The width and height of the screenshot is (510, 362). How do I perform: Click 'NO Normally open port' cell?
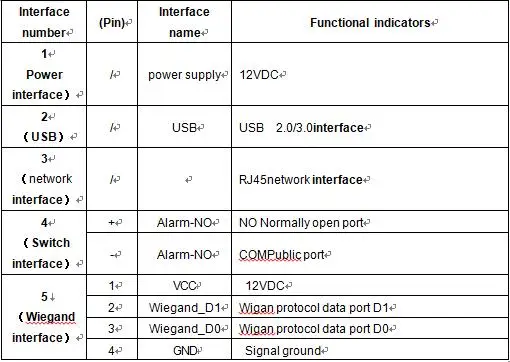tap(370, 222)
